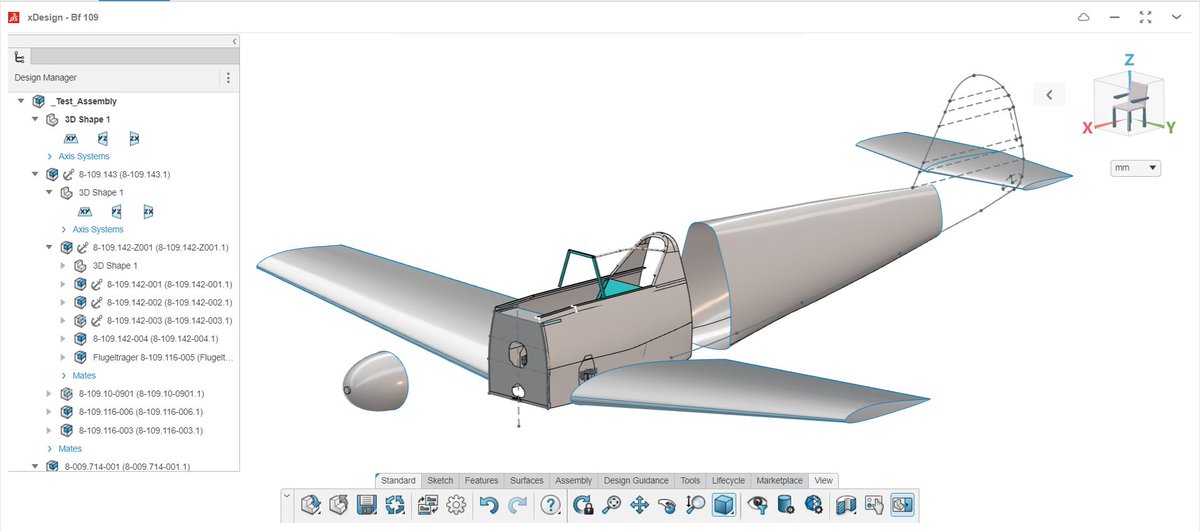Click the gray cube icon left of Save
The width and height of the screenshot is (1200, 531).
[339, 505]
